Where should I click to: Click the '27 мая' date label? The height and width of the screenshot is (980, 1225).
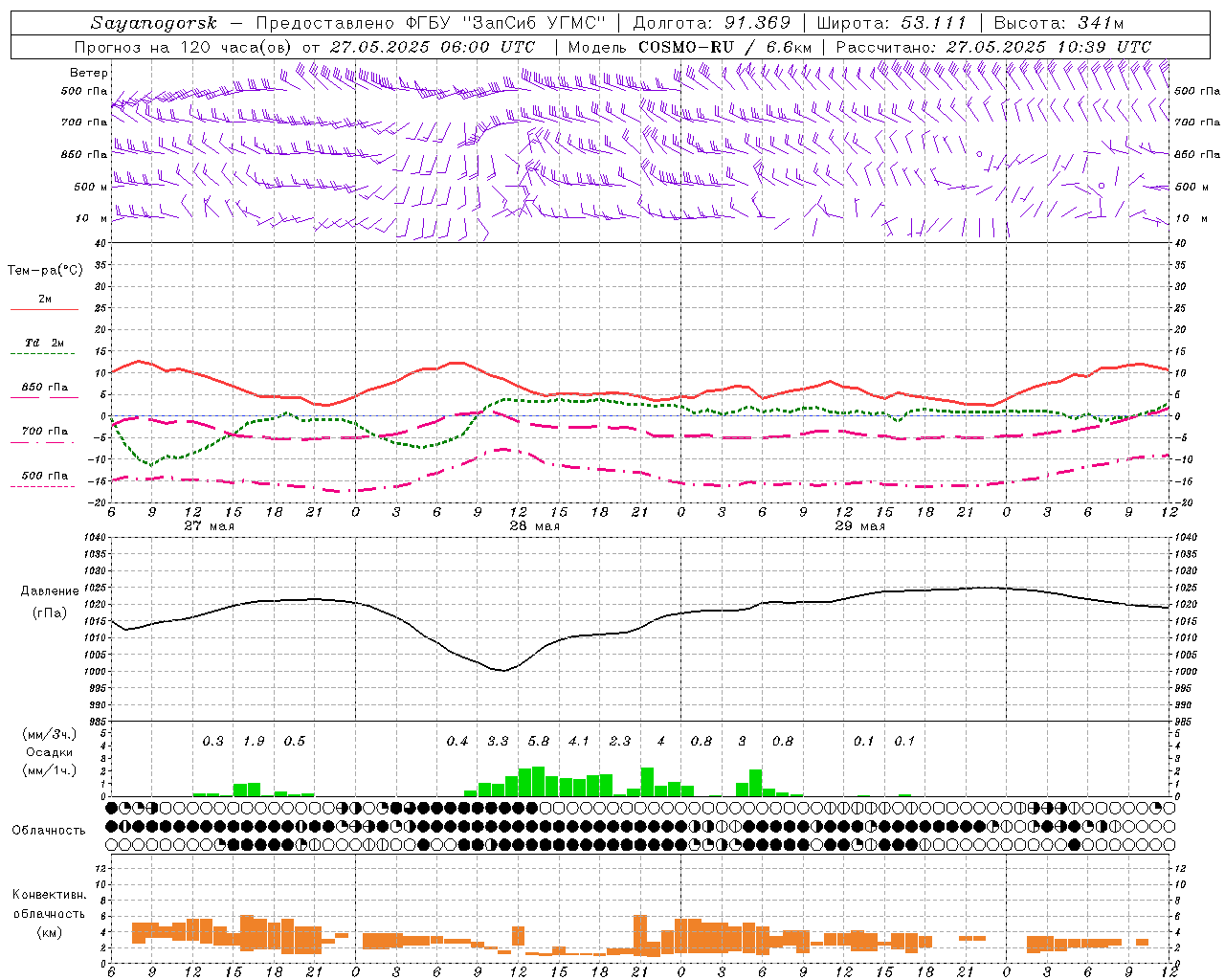coord(209,526)
